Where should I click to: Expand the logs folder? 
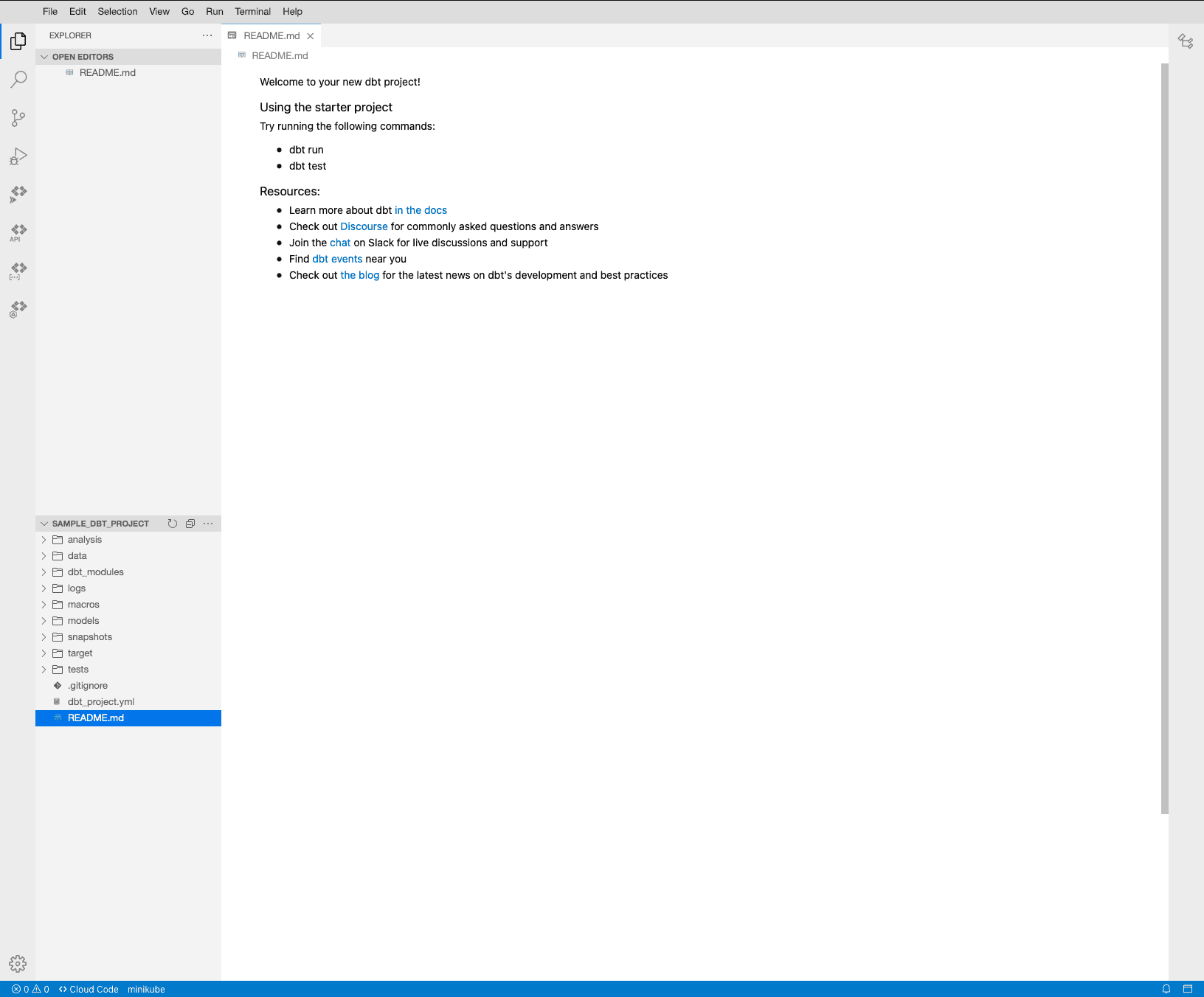(128, 588)
